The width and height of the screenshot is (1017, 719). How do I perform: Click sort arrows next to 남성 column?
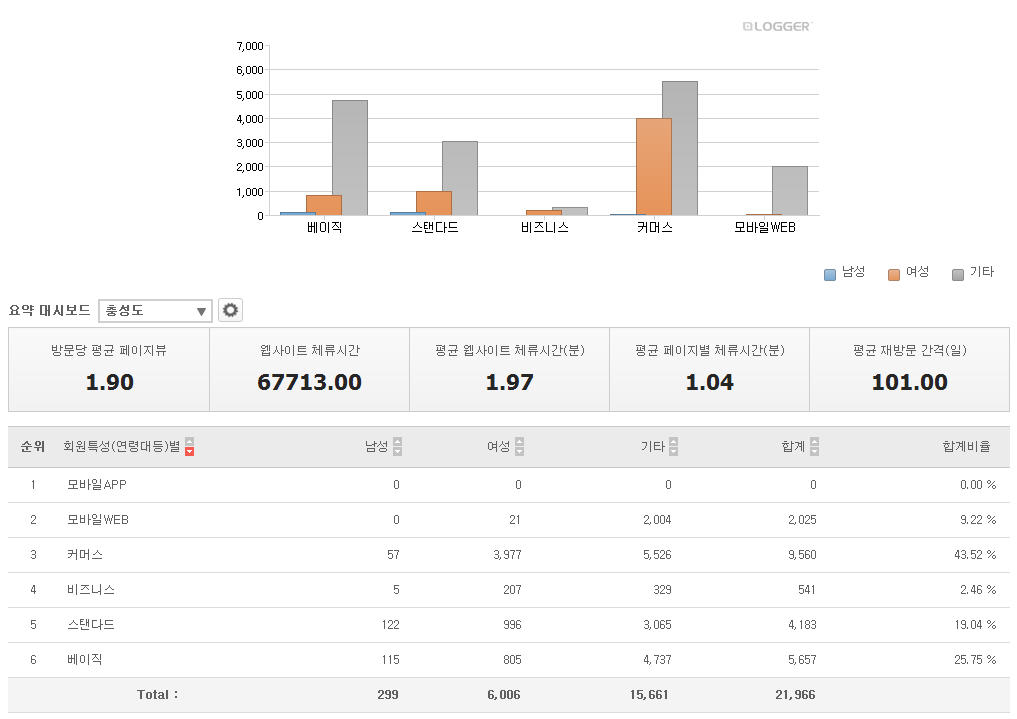pyautogui.click(x=397, y=447)
